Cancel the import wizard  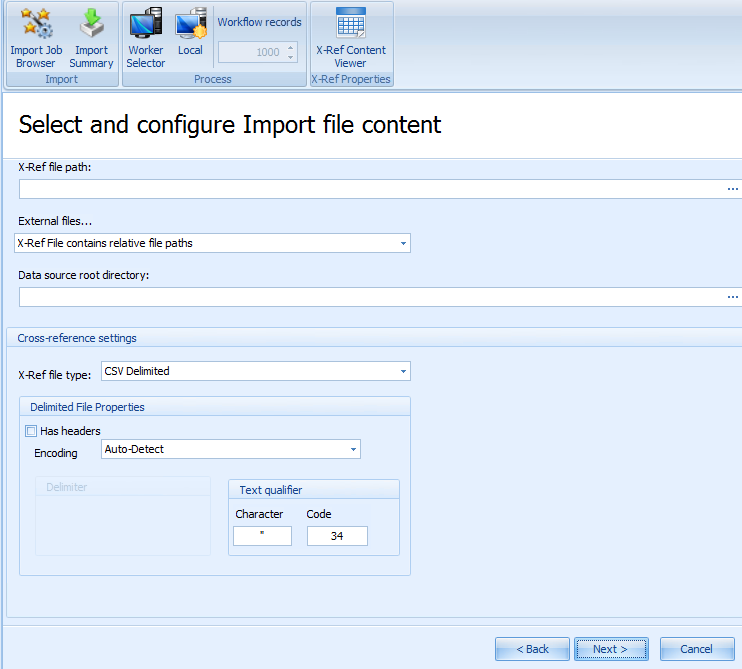[697, 649]
